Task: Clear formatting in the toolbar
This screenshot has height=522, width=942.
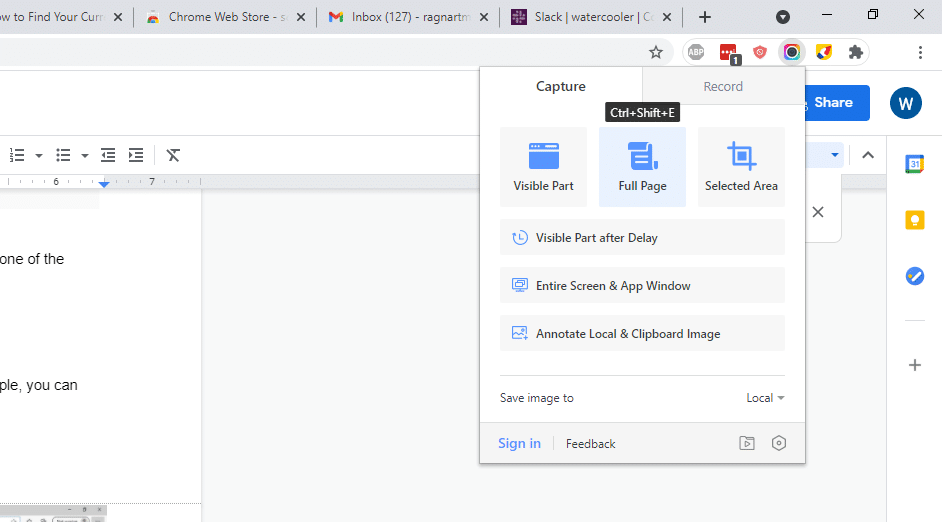Action: [173, 156]
